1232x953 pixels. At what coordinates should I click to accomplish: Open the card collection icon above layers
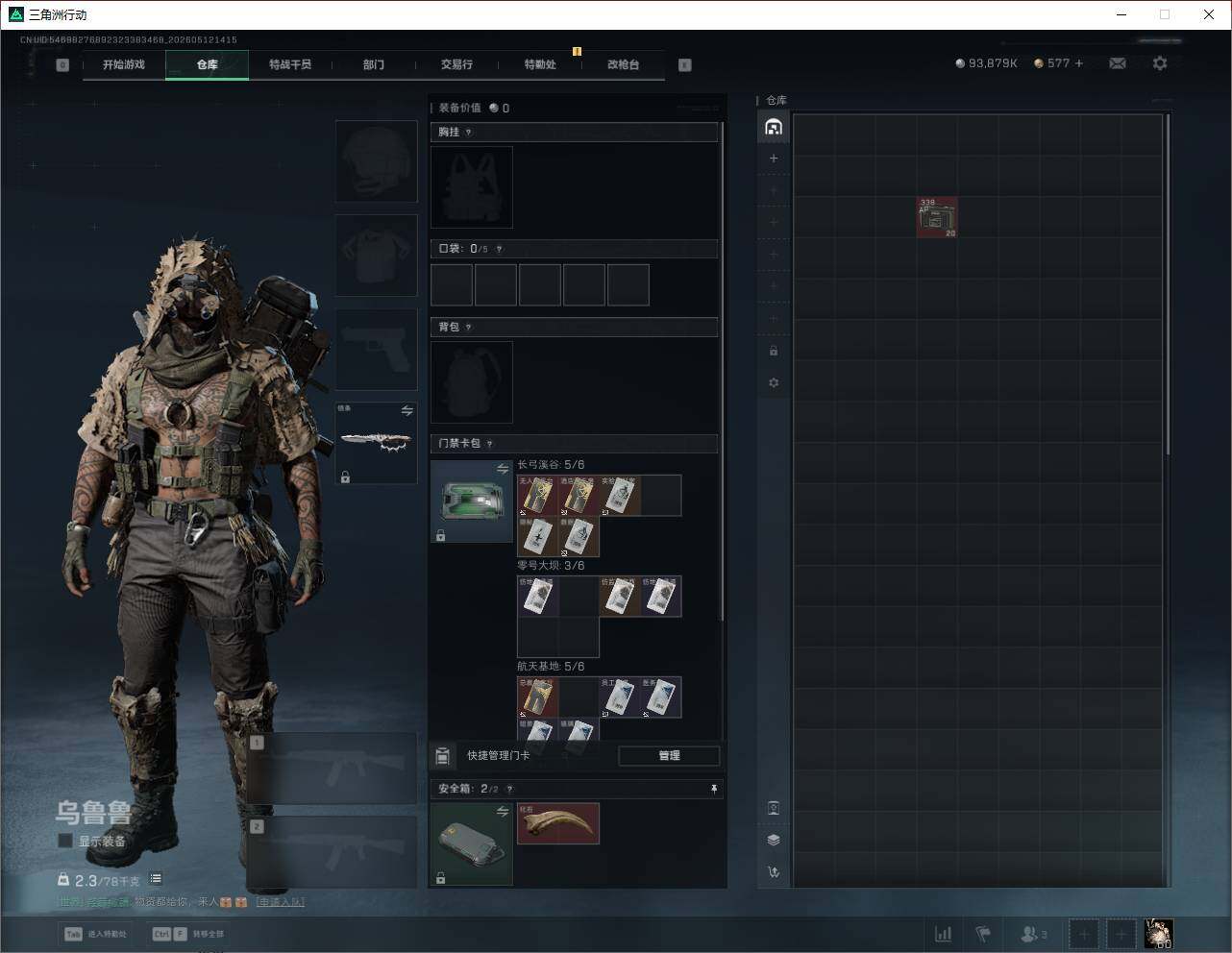coord(774,808)
